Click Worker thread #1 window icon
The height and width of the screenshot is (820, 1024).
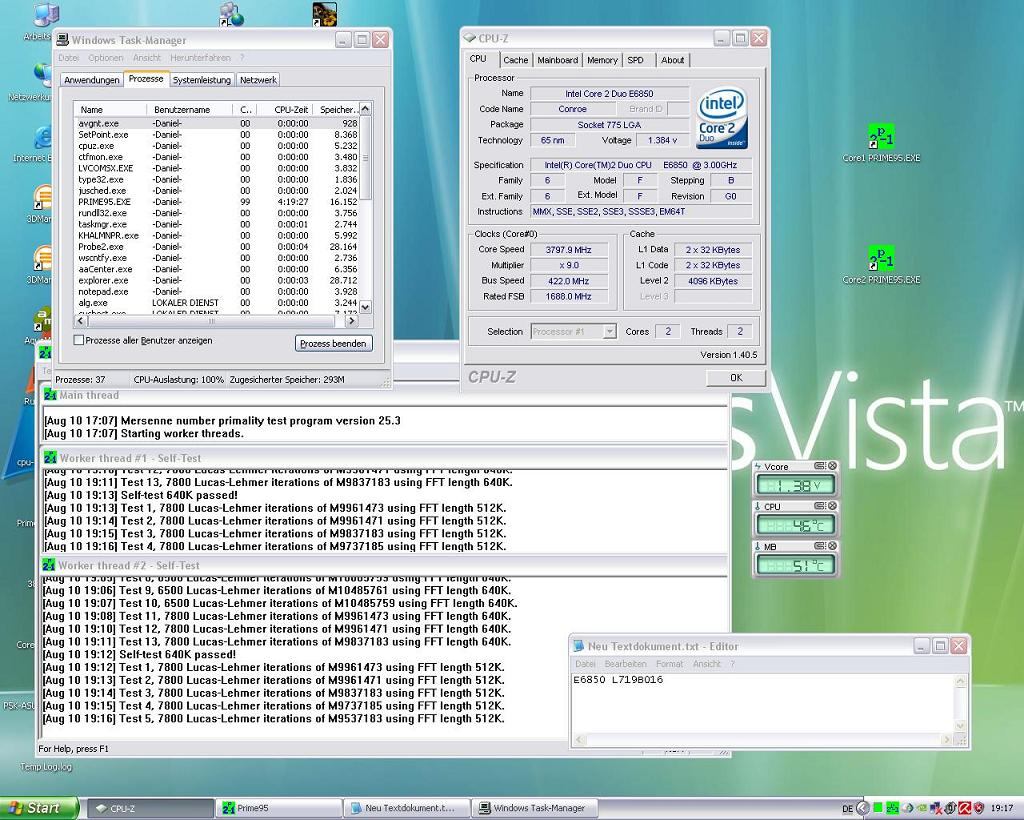point(50,458)
